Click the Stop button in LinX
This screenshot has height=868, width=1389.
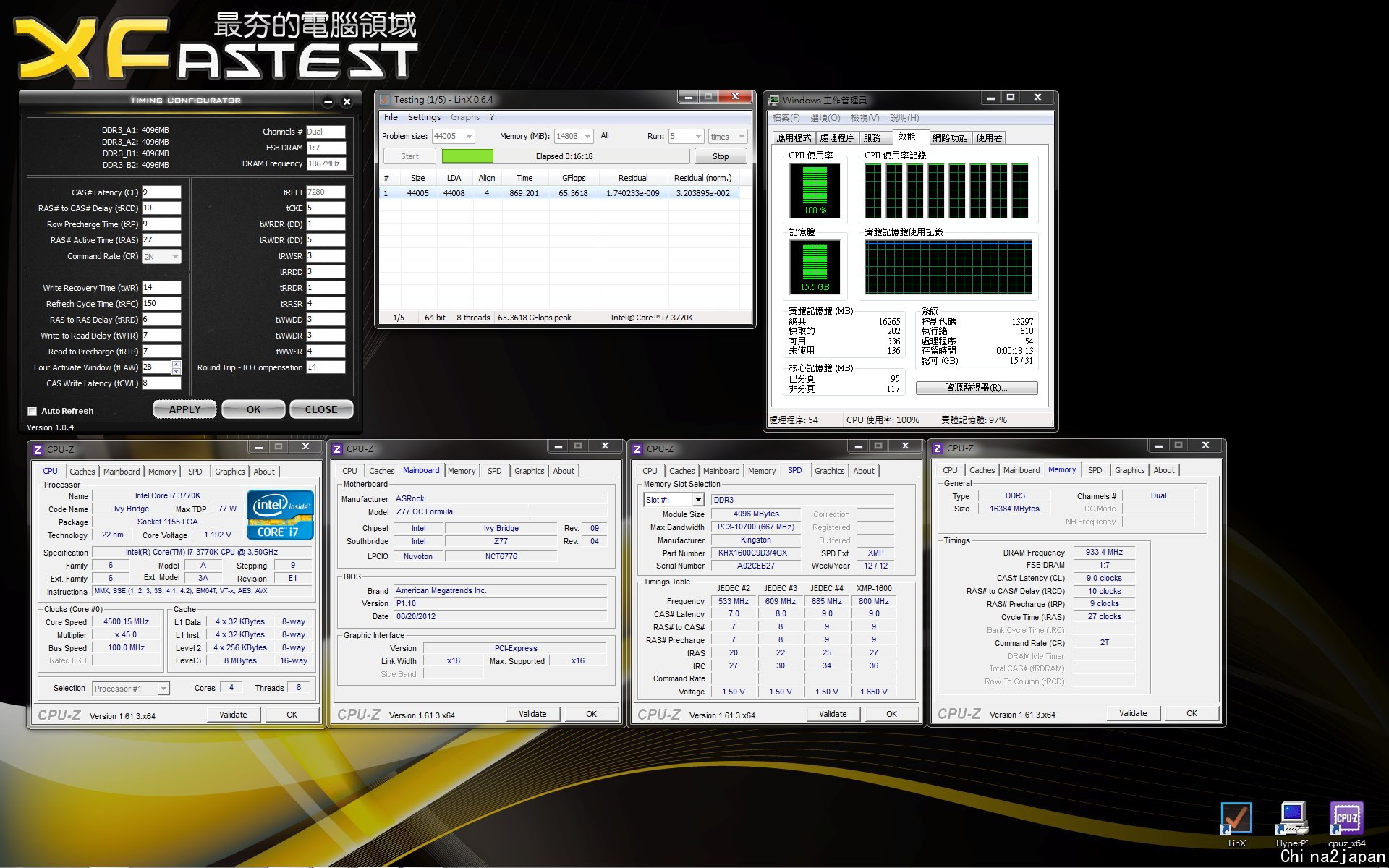click(721, 156)
